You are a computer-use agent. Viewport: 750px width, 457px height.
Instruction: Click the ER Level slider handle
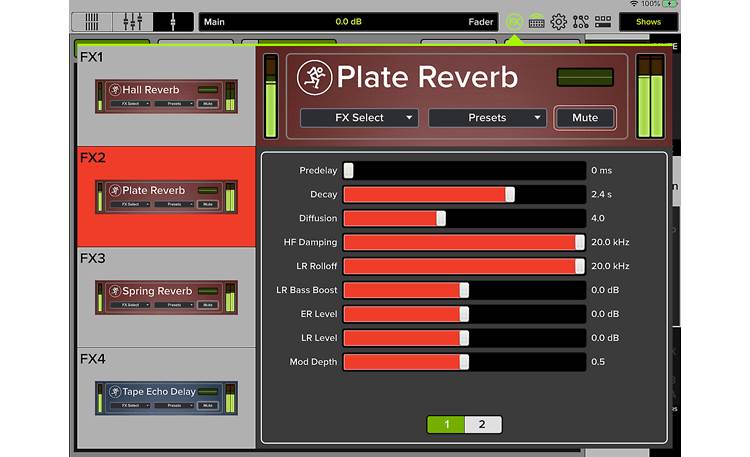[464, 314]
